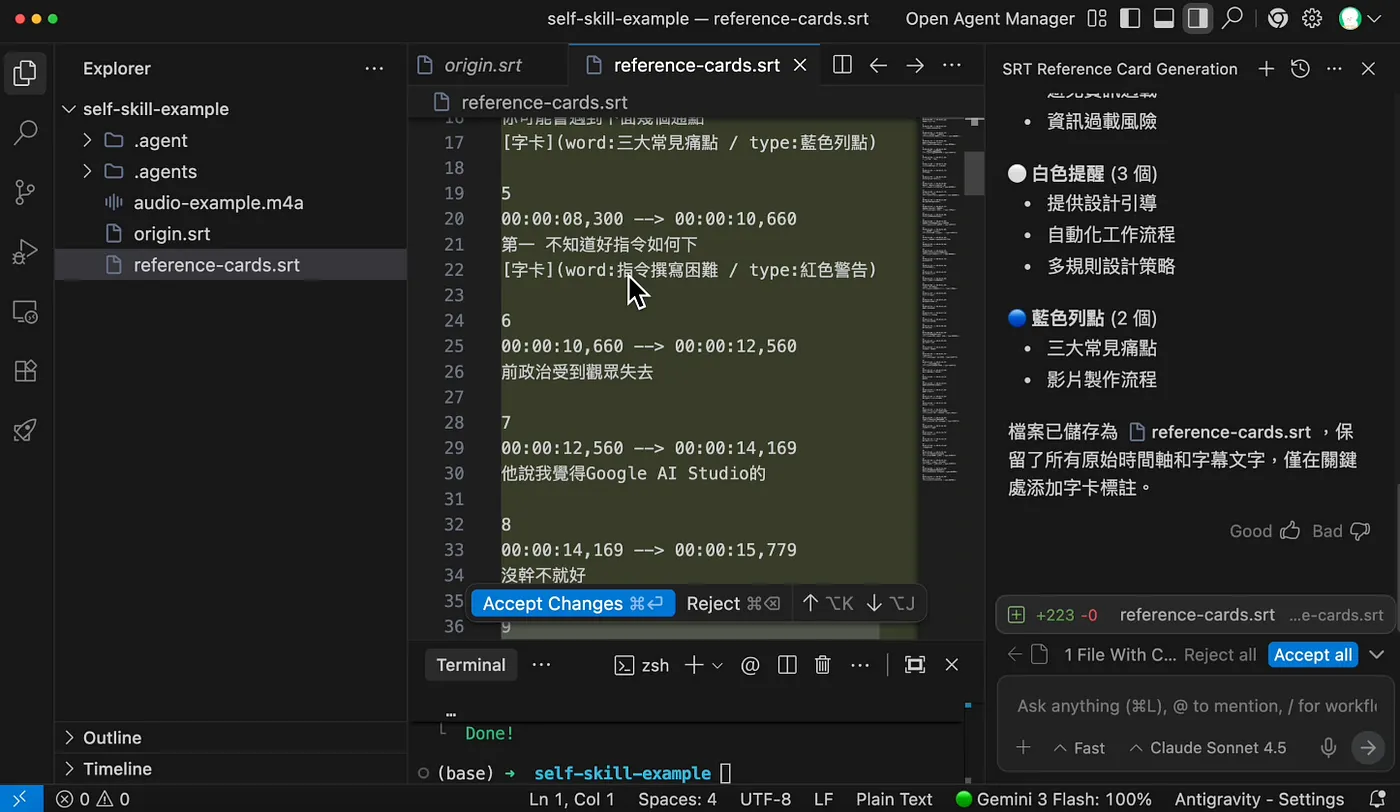Screen dimensions: 1400x812
Task: Expand the Outline section
Action: 230,738
